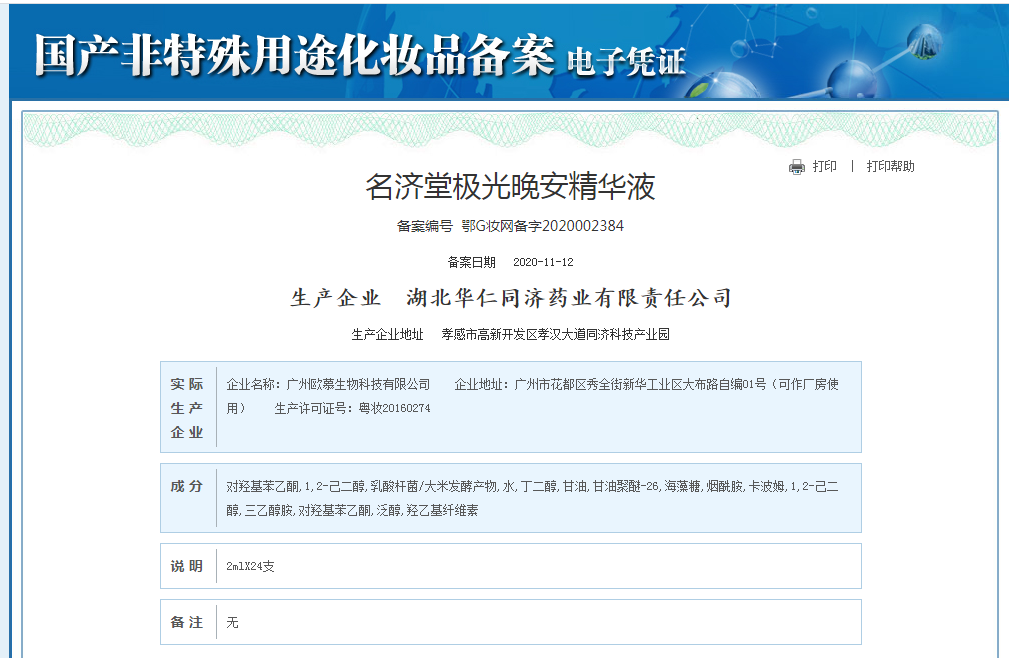Click the 备案日期 label
The image size is (1009, 658).
tap(472, 262)
